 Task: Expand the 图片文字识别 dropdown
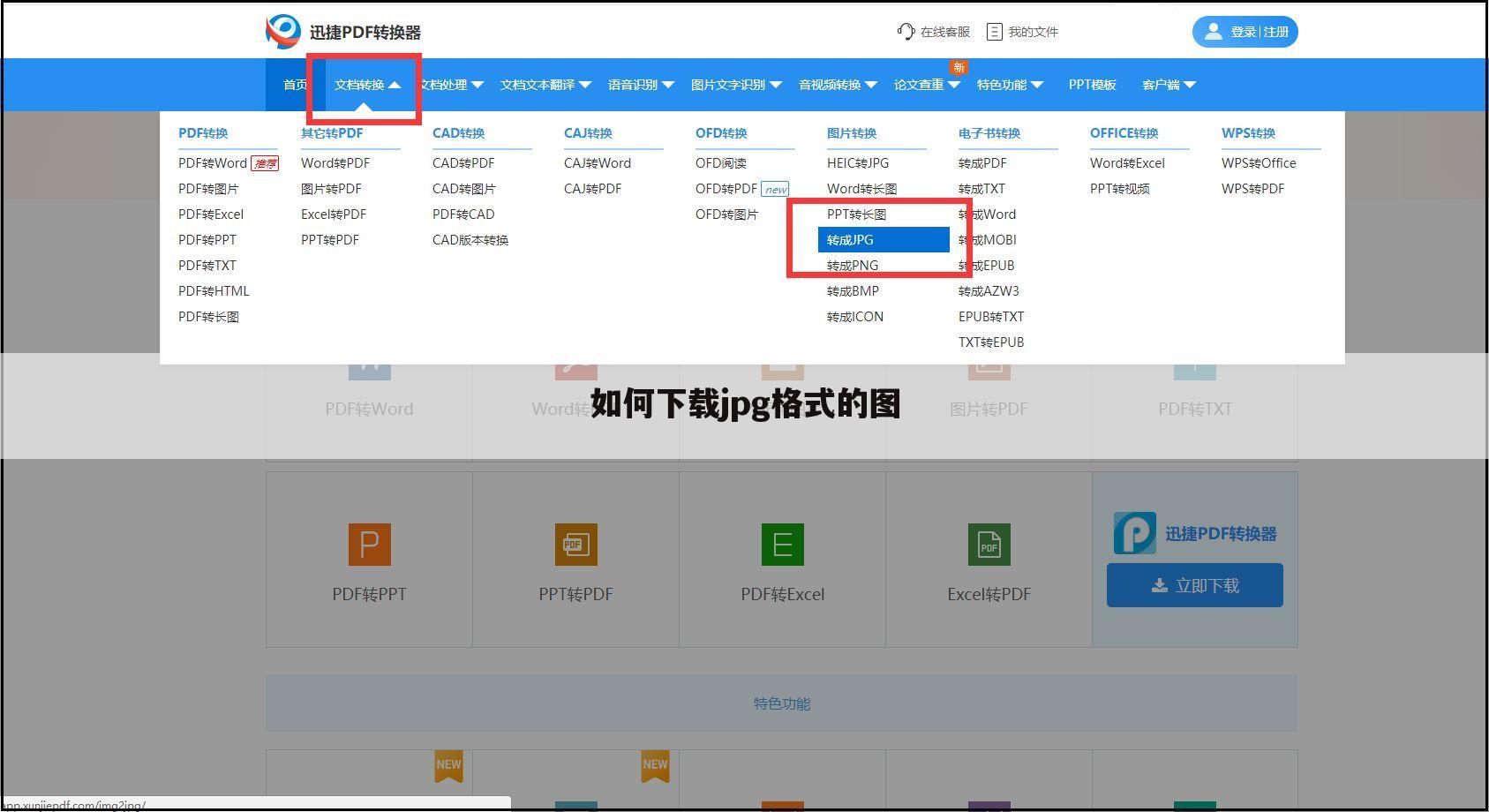tap(736, 85)
